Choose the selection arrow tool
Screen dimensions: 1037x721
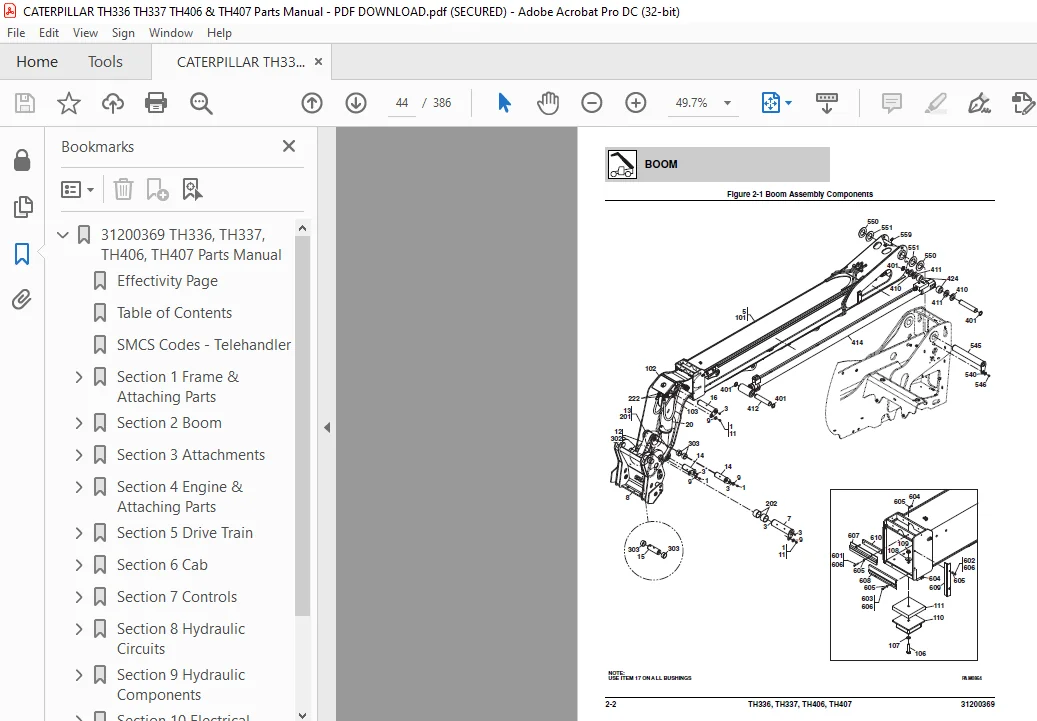(x=505, y=103)
